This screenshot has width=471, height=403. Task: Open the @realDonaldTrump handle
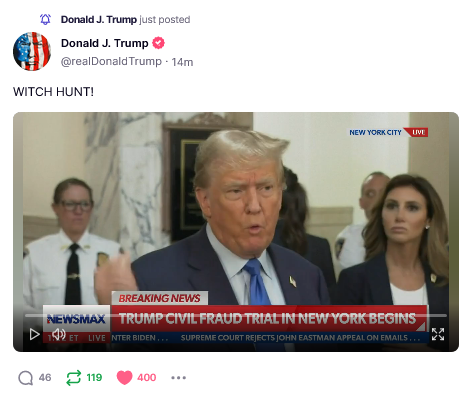(111, 61)
